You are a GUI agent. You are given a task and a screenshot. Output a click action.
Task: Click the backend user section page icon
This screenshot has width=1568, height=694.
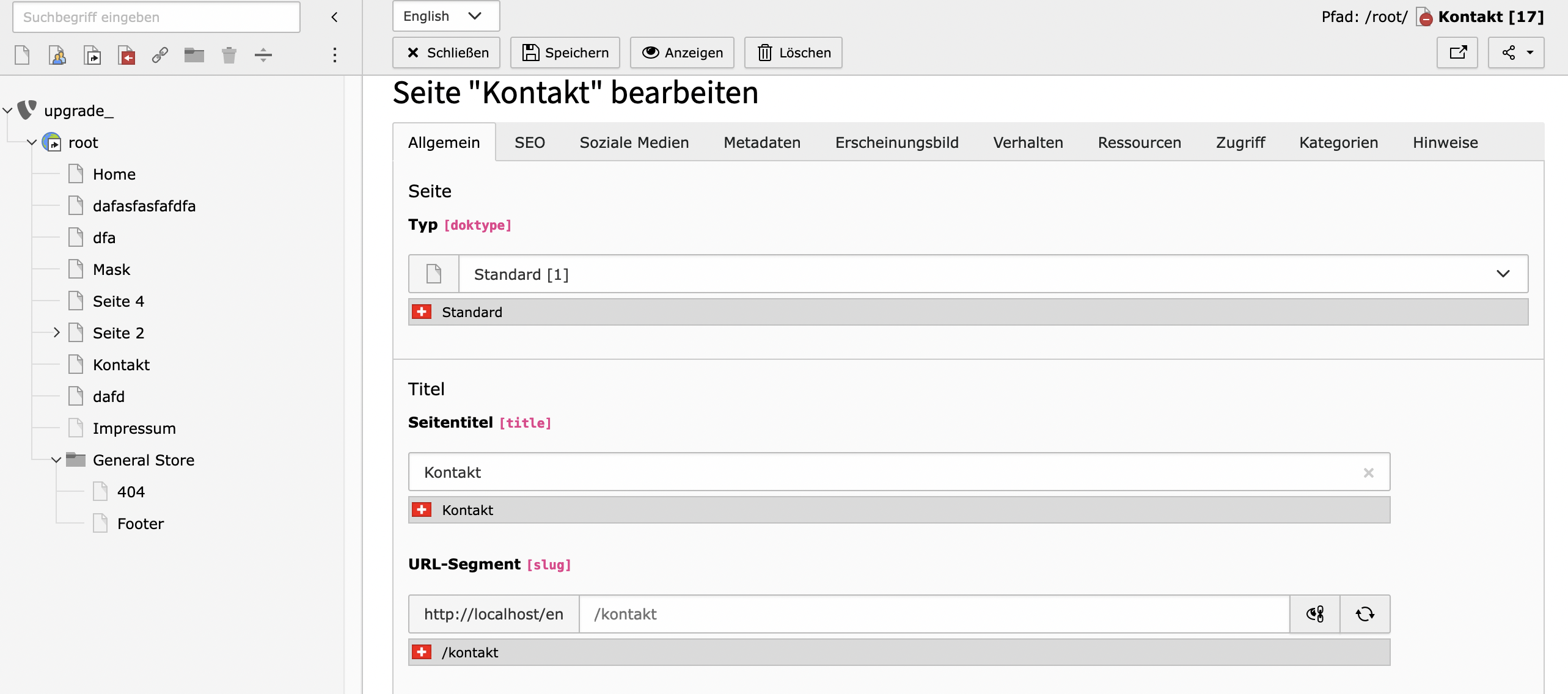click(x=57, y=55)
